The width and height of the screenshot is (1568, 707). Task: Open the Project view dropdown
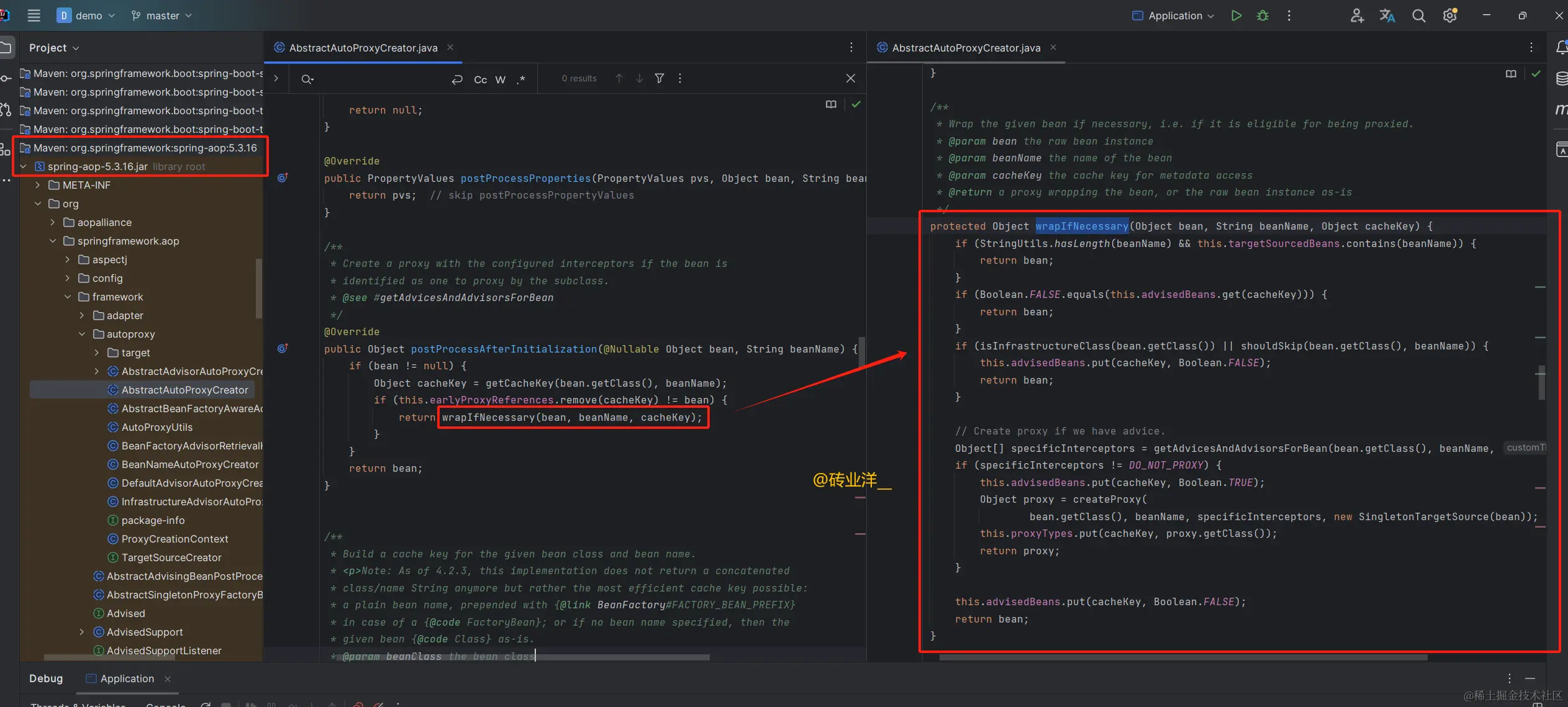point(54,48)
